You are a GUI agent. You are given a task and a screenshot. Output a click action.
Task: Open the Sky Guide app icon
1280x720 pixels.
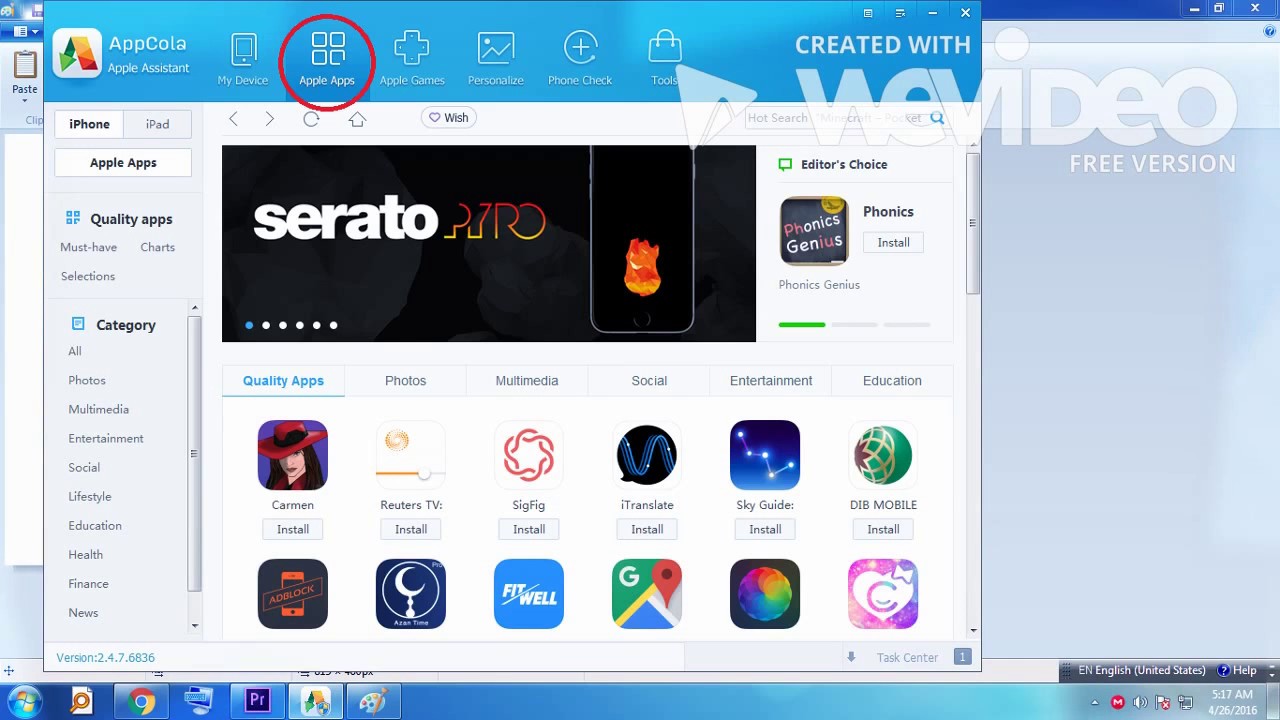(x=765, y=455)
